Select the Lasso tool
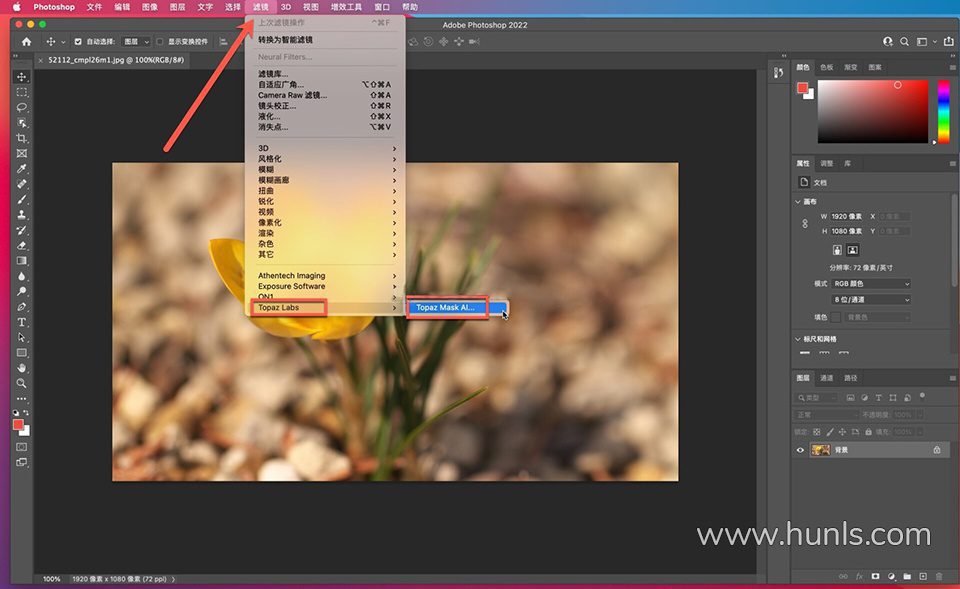 pos(21,107)
